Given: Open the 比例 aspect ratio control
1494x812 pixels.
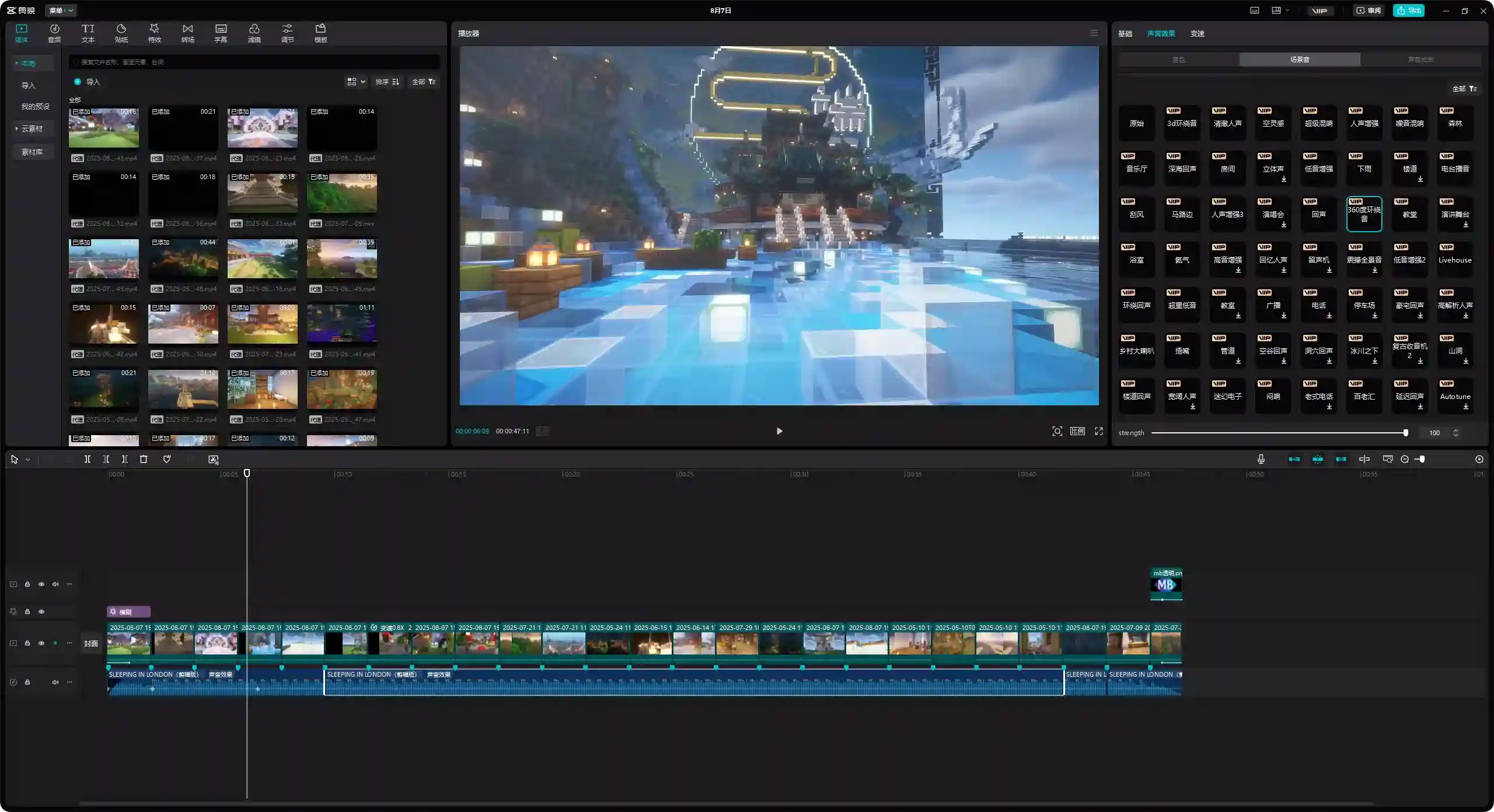Looking at the screenshot, I should point(1077,431).
